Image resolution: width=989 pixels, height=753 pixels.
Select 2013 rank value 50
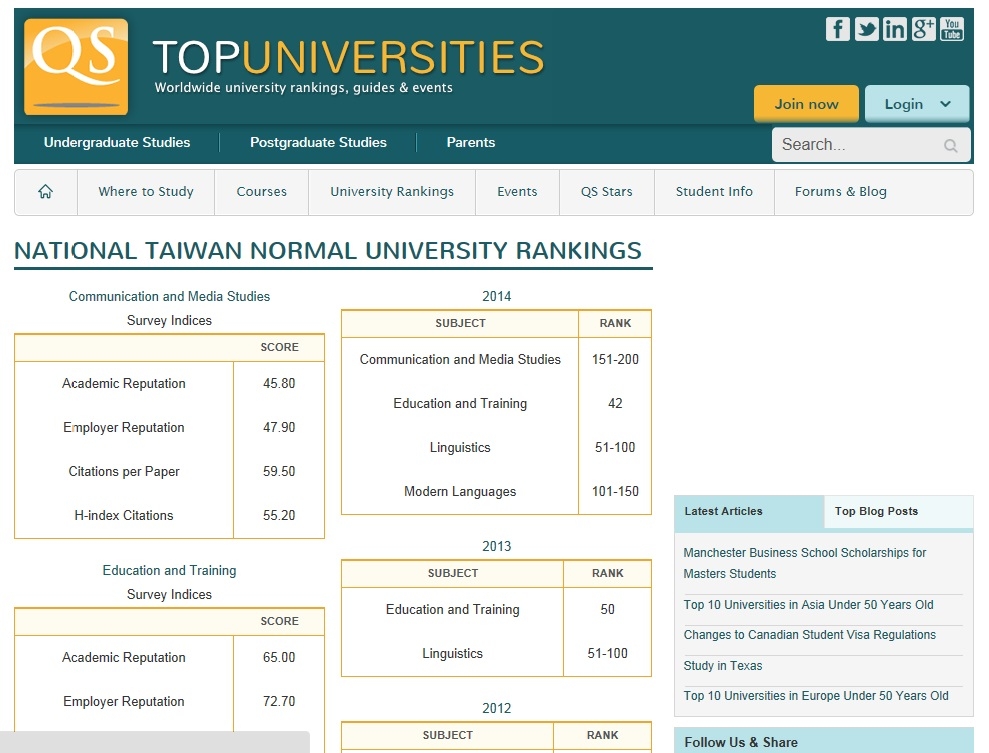(607, 610)
